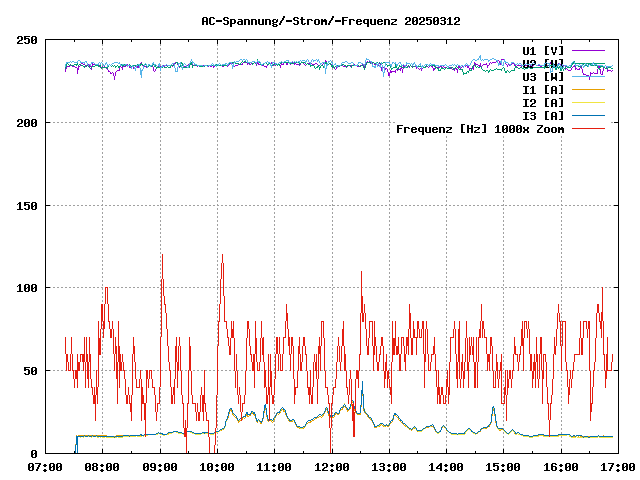Select the 15:00 time axis label
Image resolution: width=640 pixels, height=480 pixels.
click(503, 467)
